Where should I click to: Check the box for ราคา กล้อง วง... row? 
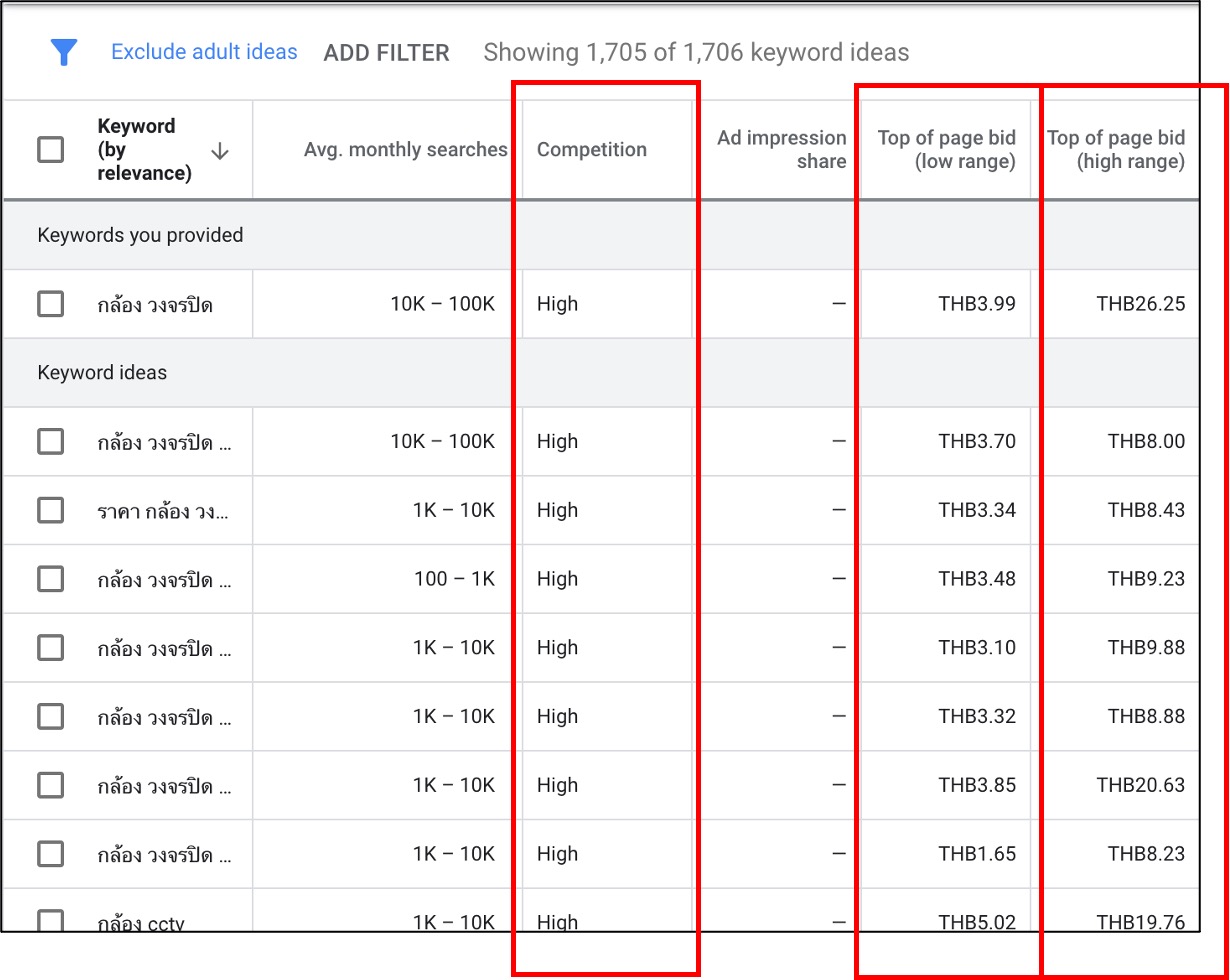(50, 510)
